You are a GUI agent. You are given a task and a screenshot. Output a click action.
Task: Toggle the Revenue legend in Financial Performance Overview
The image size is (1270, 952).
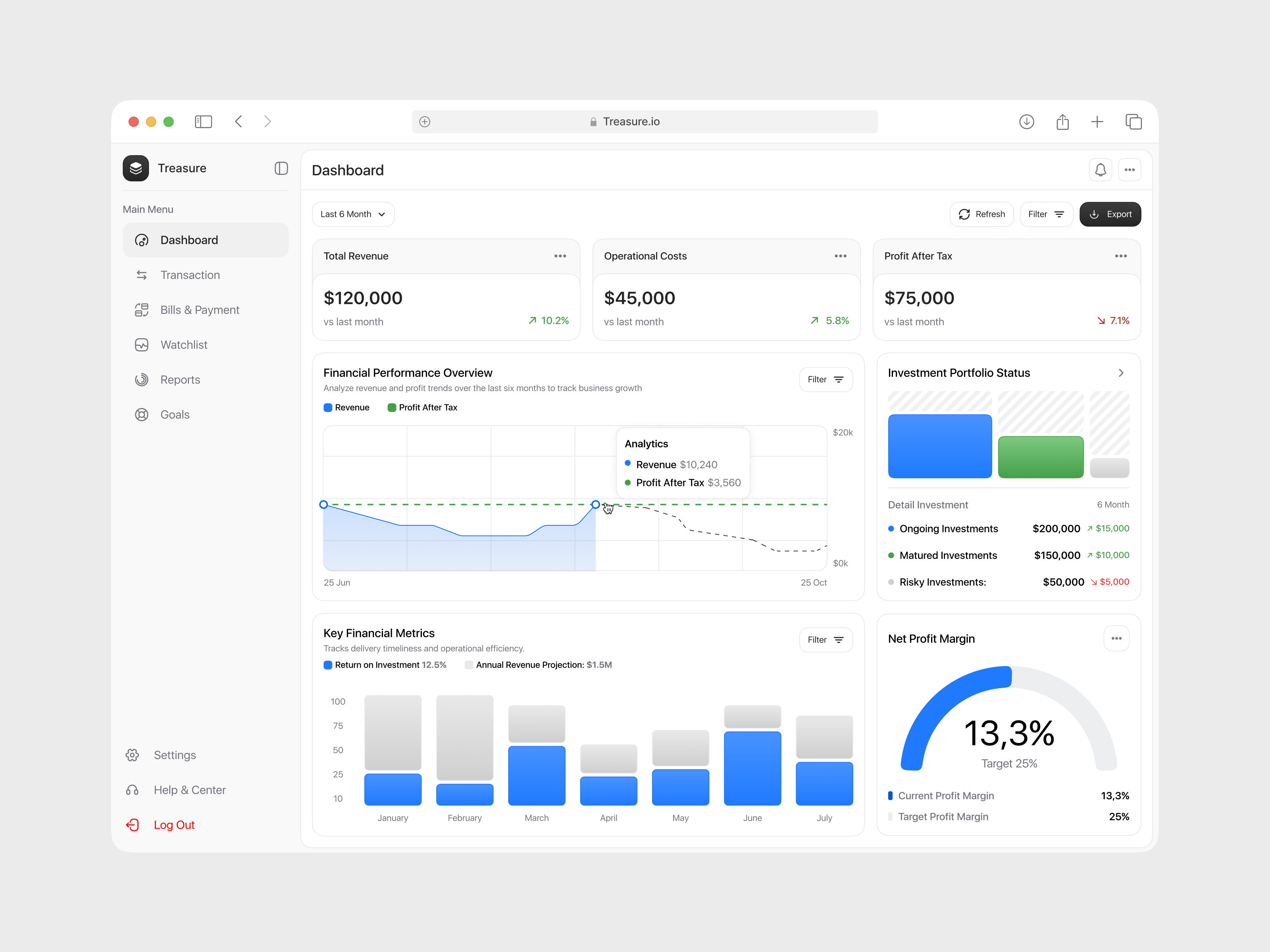[346, 407]
